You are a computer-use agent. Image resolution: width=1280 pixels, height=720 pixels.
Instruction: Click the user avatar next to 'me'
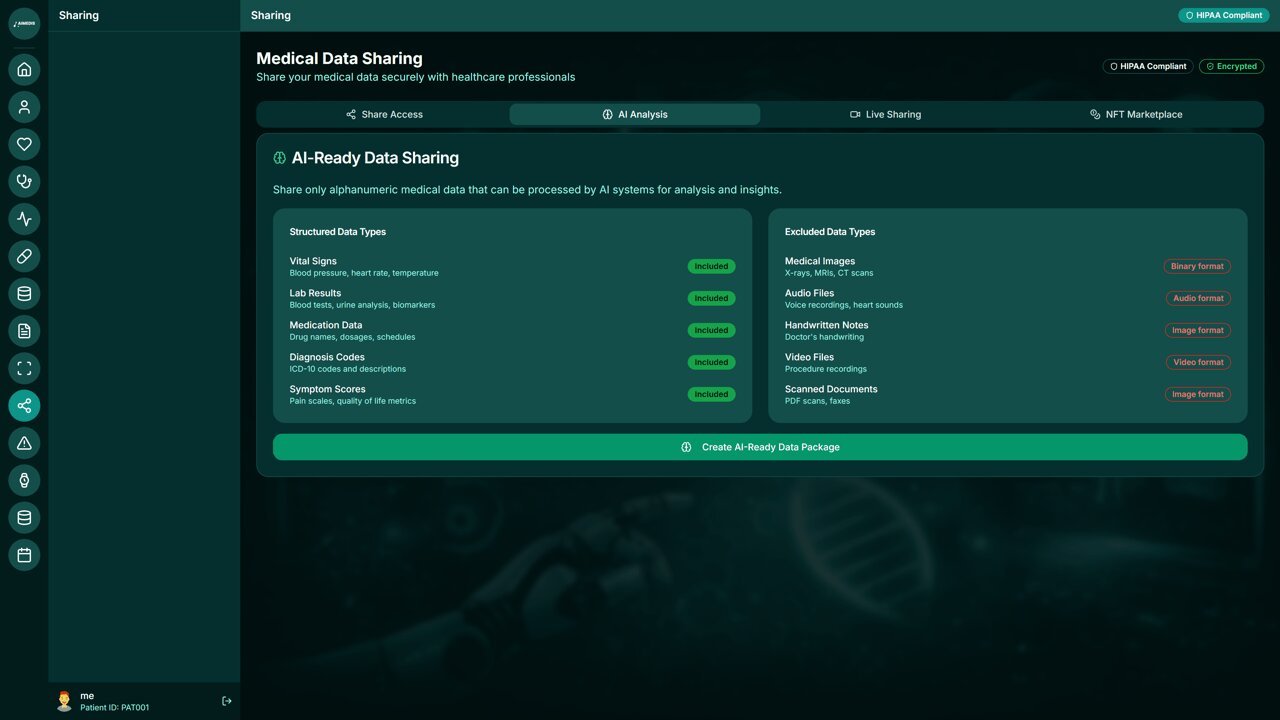pos(64,701)
